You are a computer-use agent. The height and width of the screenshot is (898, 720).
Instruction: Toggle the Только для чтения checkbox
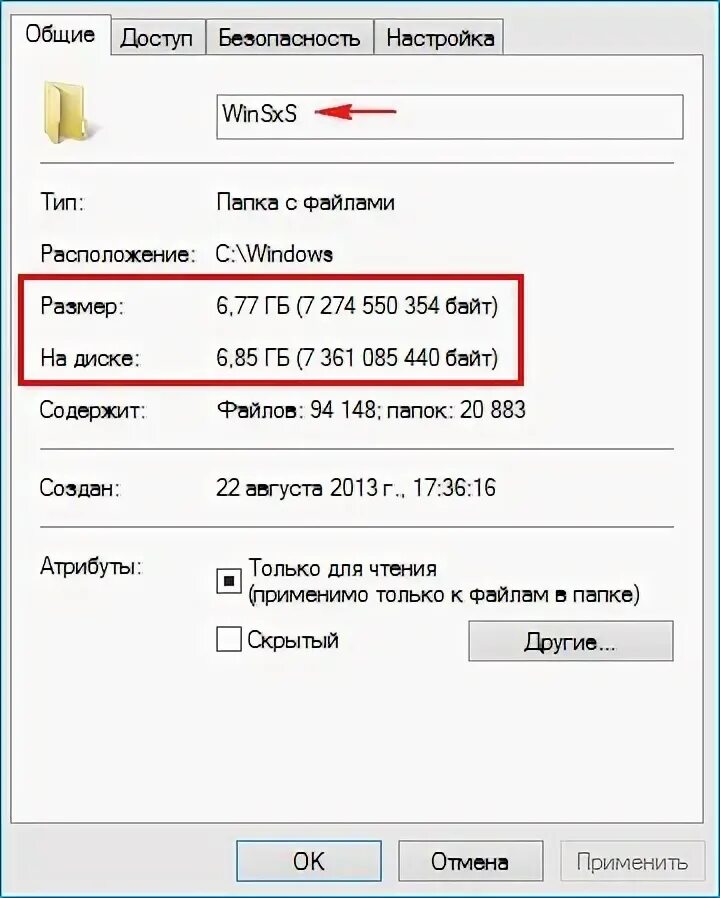[x=229, y=581]
